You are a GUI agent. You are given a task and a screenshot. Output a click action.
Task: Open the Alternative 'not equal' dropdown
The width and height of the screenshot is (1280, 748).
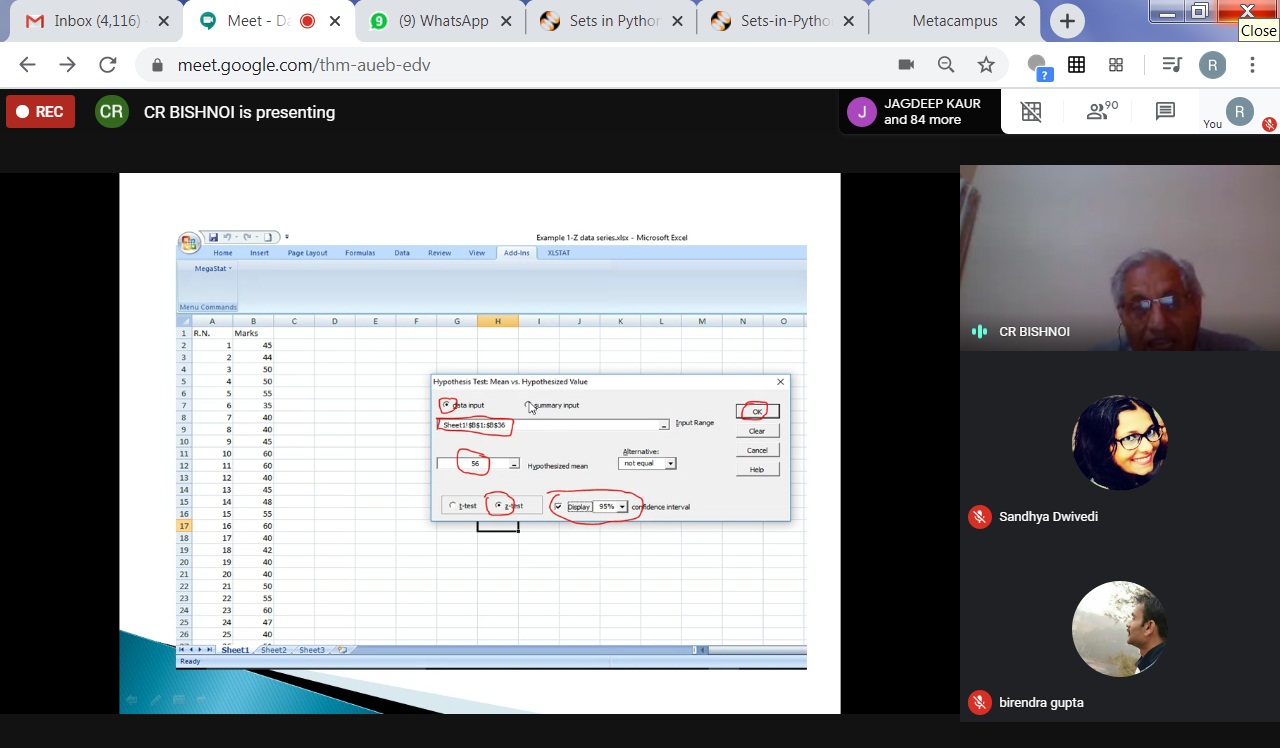(x=670, y=464)
